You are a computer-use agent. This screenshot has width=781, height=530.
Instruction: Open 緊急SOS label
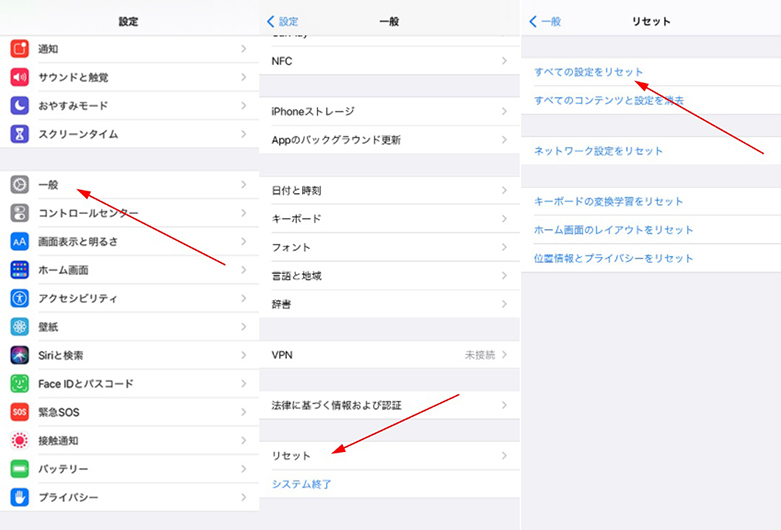coord(59,412)
